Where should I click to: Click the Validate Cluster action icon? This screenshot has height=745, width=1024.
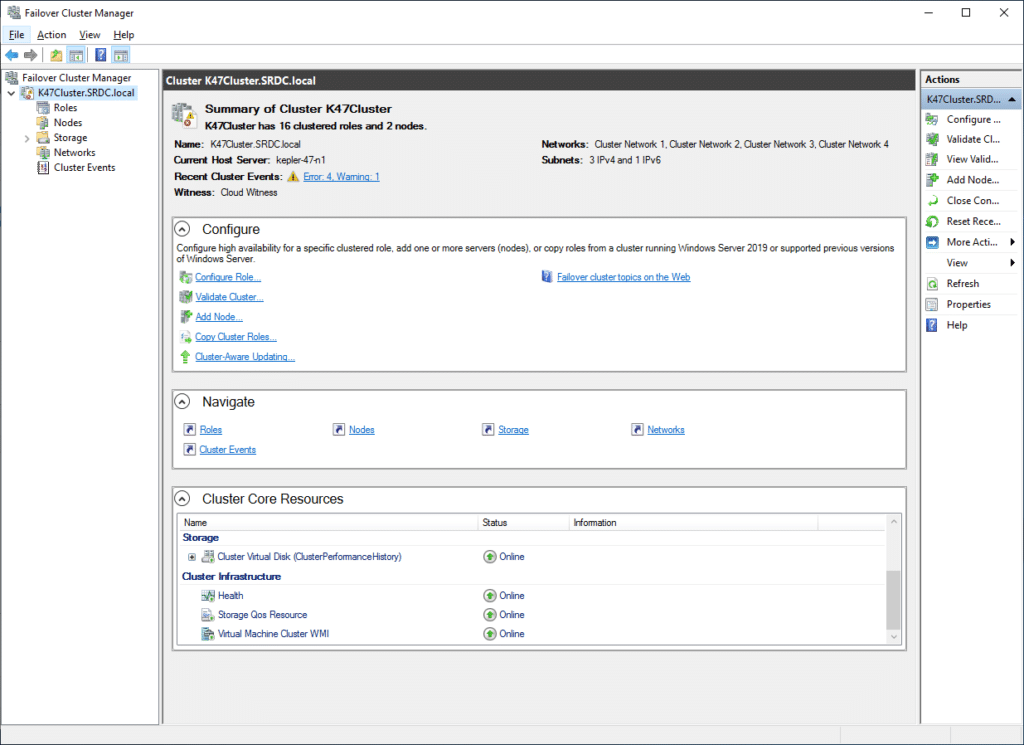(933, 139)
